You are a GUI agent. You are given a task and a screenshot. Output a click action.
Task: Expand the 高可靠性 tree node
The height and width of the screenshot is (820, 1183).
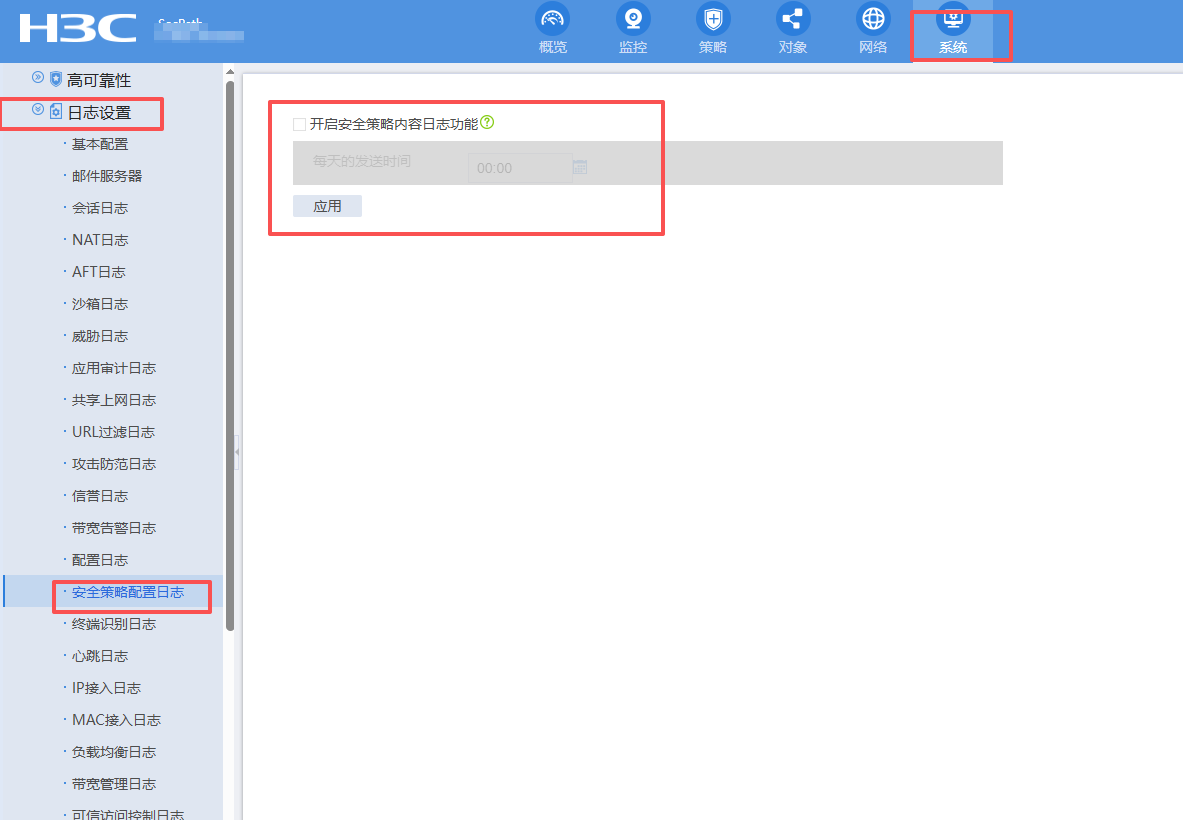click(38, 78)
